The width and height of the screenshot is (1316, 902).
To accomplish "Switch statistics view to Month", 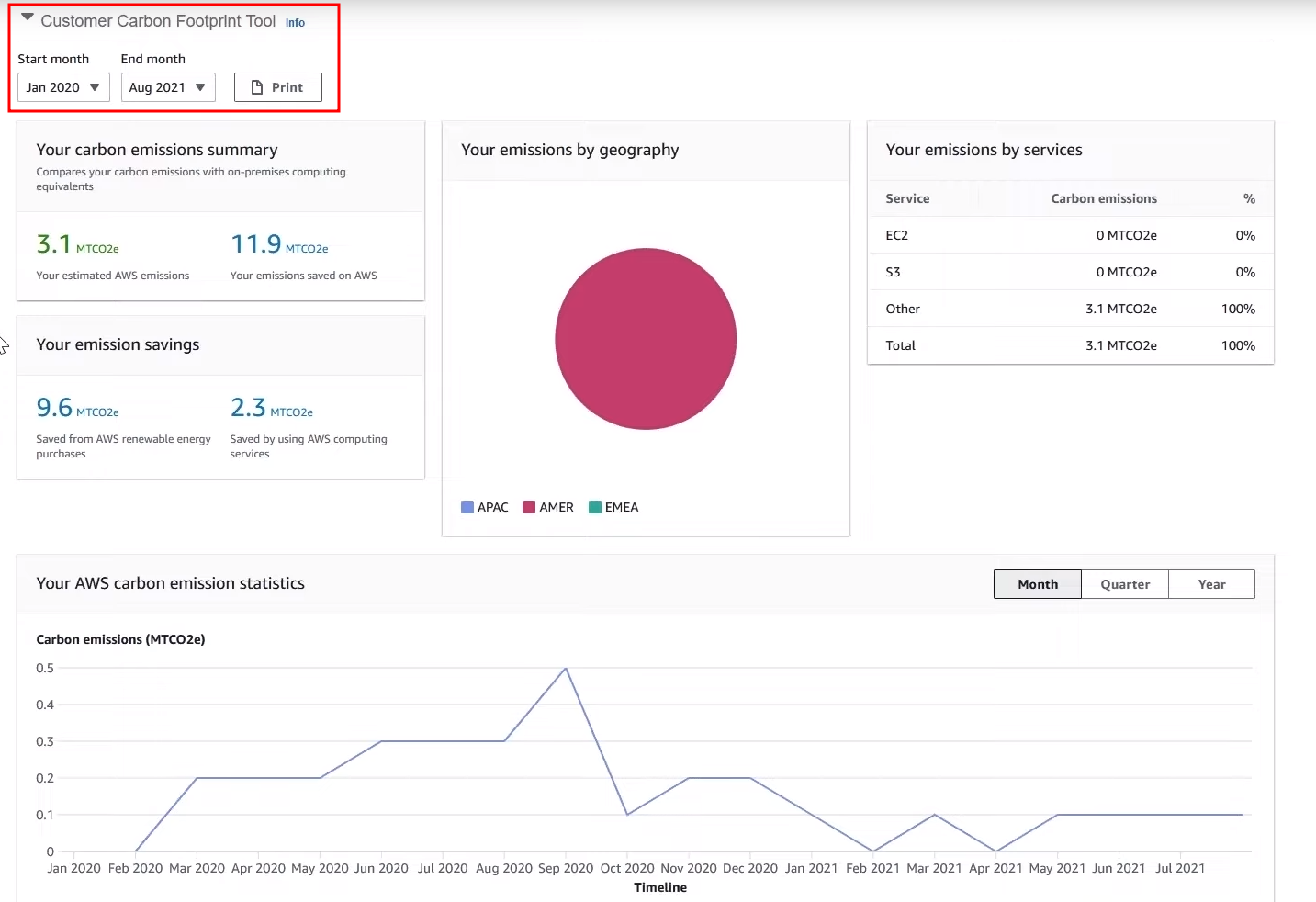I will pos(1038,584).
